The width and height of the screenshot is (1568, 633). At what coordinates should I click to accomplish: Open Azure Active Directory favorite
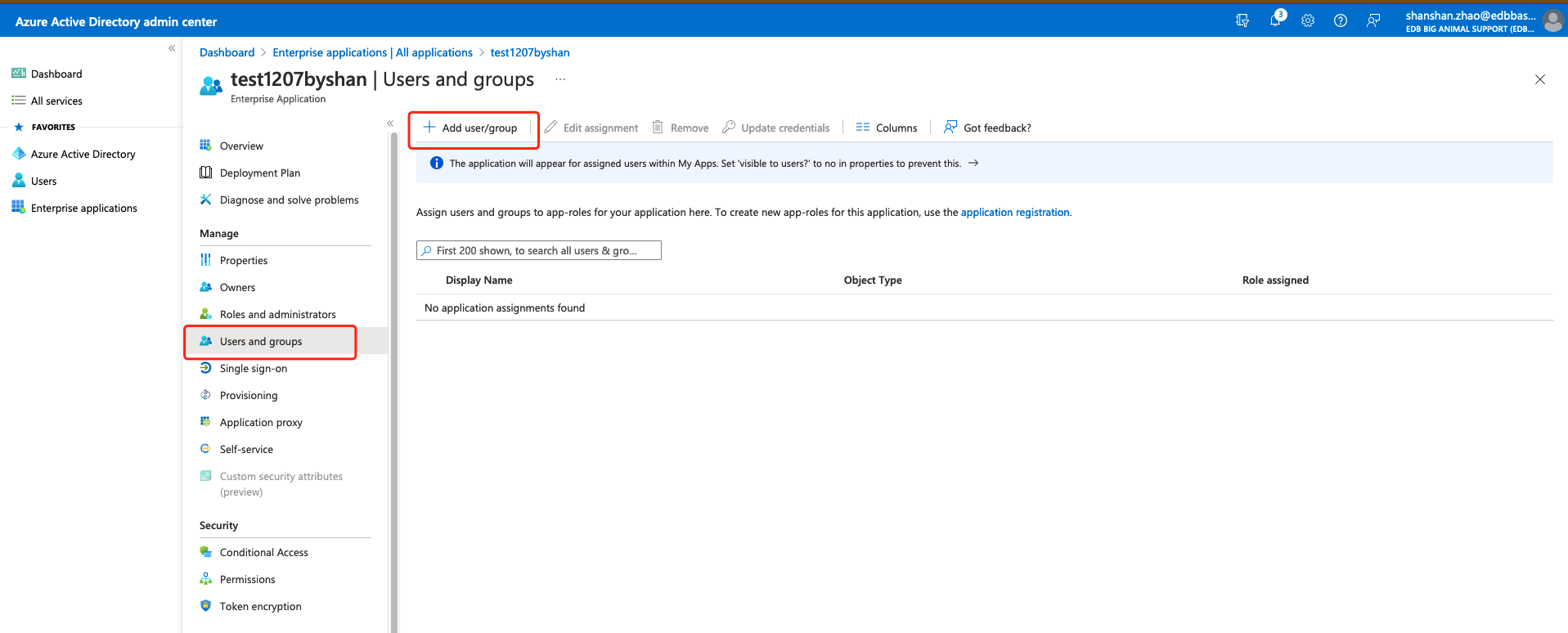pos(83,154)
